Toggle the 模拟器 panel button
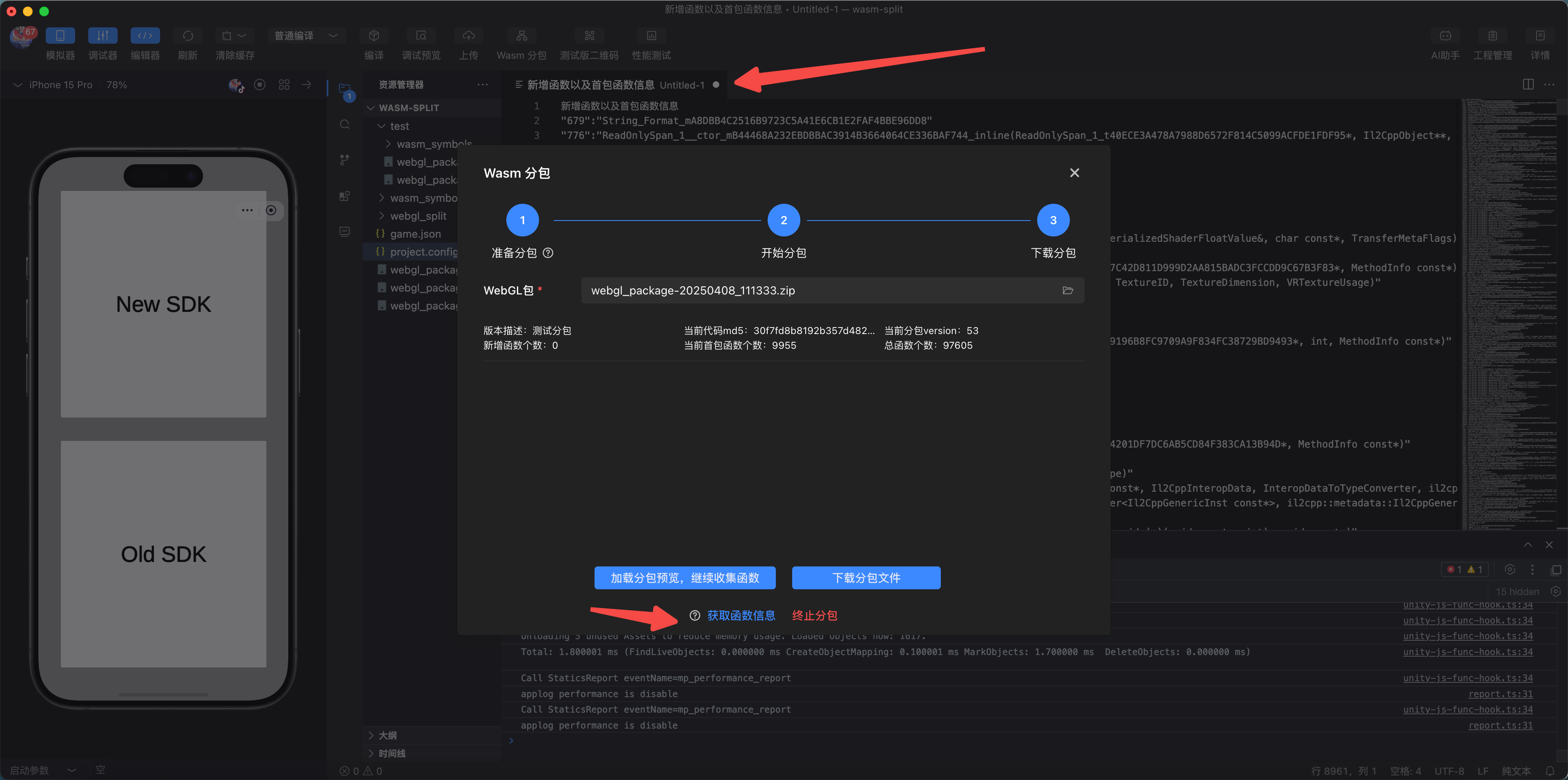 pyautogui.click(x=60, y=36)
